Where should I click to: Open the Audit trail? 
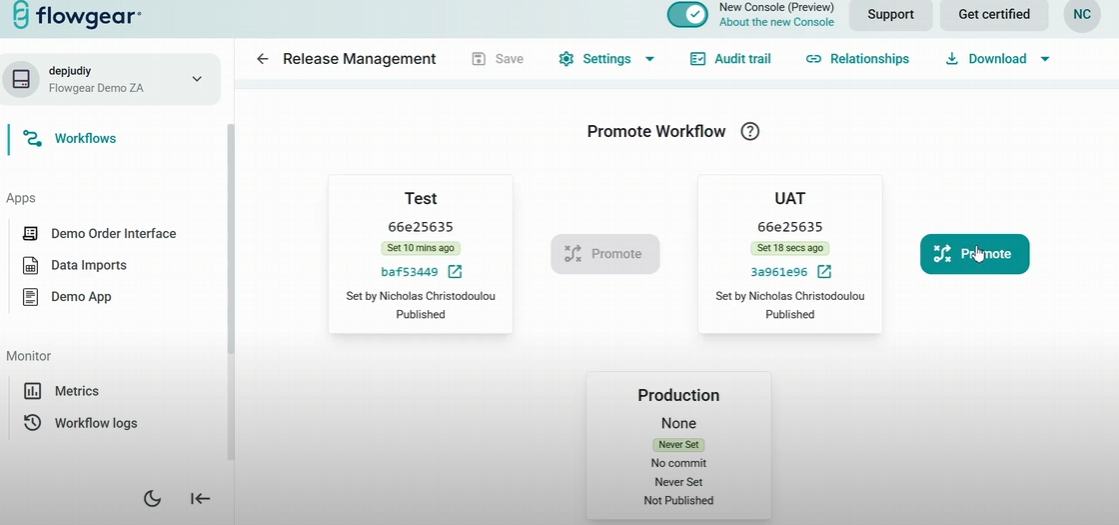[730, 58]
